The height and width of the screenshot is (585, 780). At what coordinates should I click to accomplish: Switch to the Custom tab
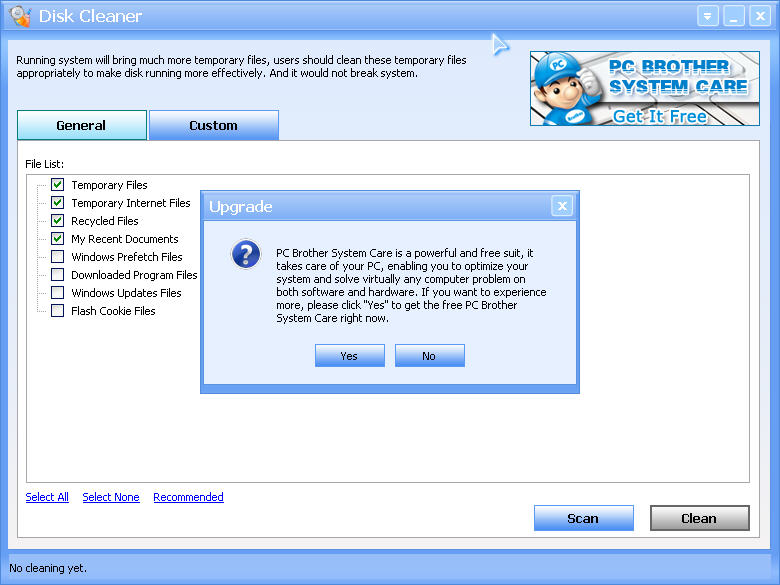click(213, 125)
